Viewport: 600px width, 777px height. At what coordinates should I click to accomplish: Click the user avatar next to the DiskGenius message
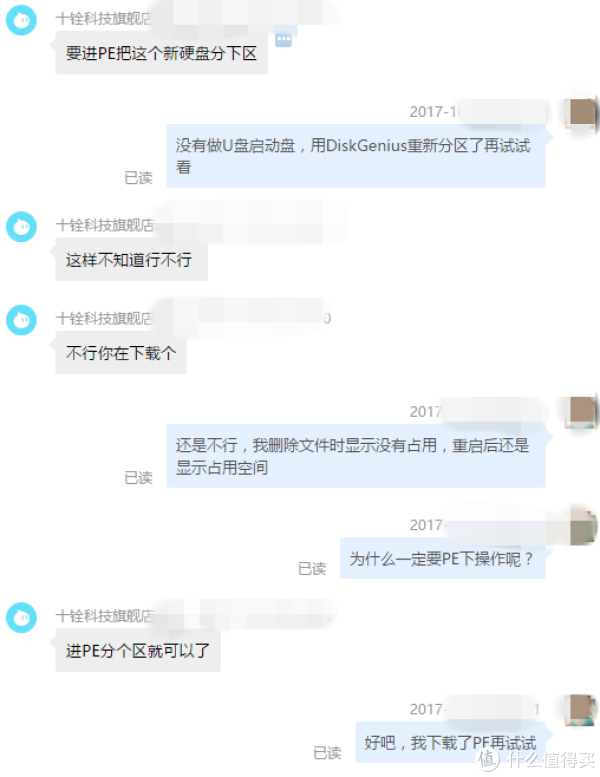point(583,114)
